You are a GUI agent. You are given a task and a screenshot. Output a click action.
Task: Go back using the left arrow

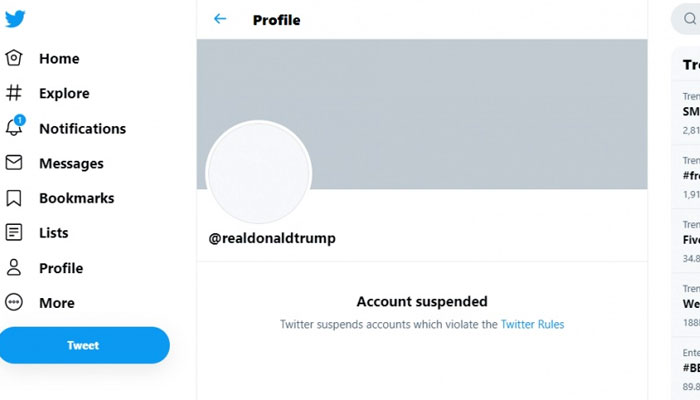point(220,19)
